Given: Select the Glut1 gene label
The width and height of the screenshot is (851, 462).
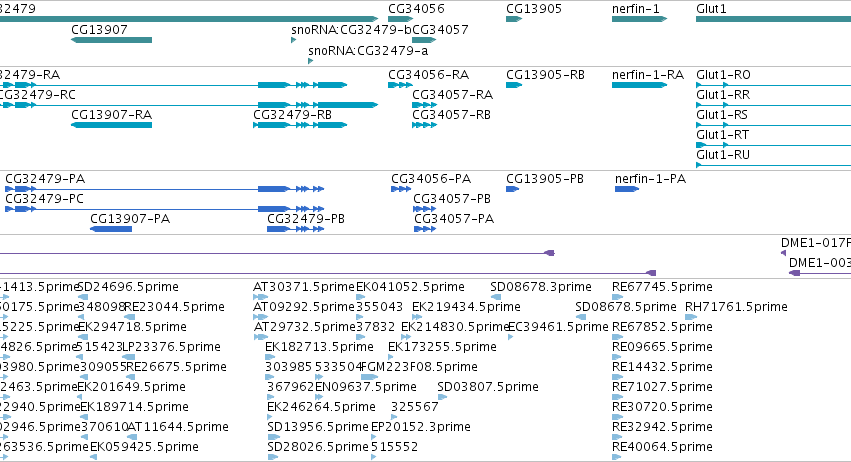Looking at the screenshot, I should coord(711,9).
